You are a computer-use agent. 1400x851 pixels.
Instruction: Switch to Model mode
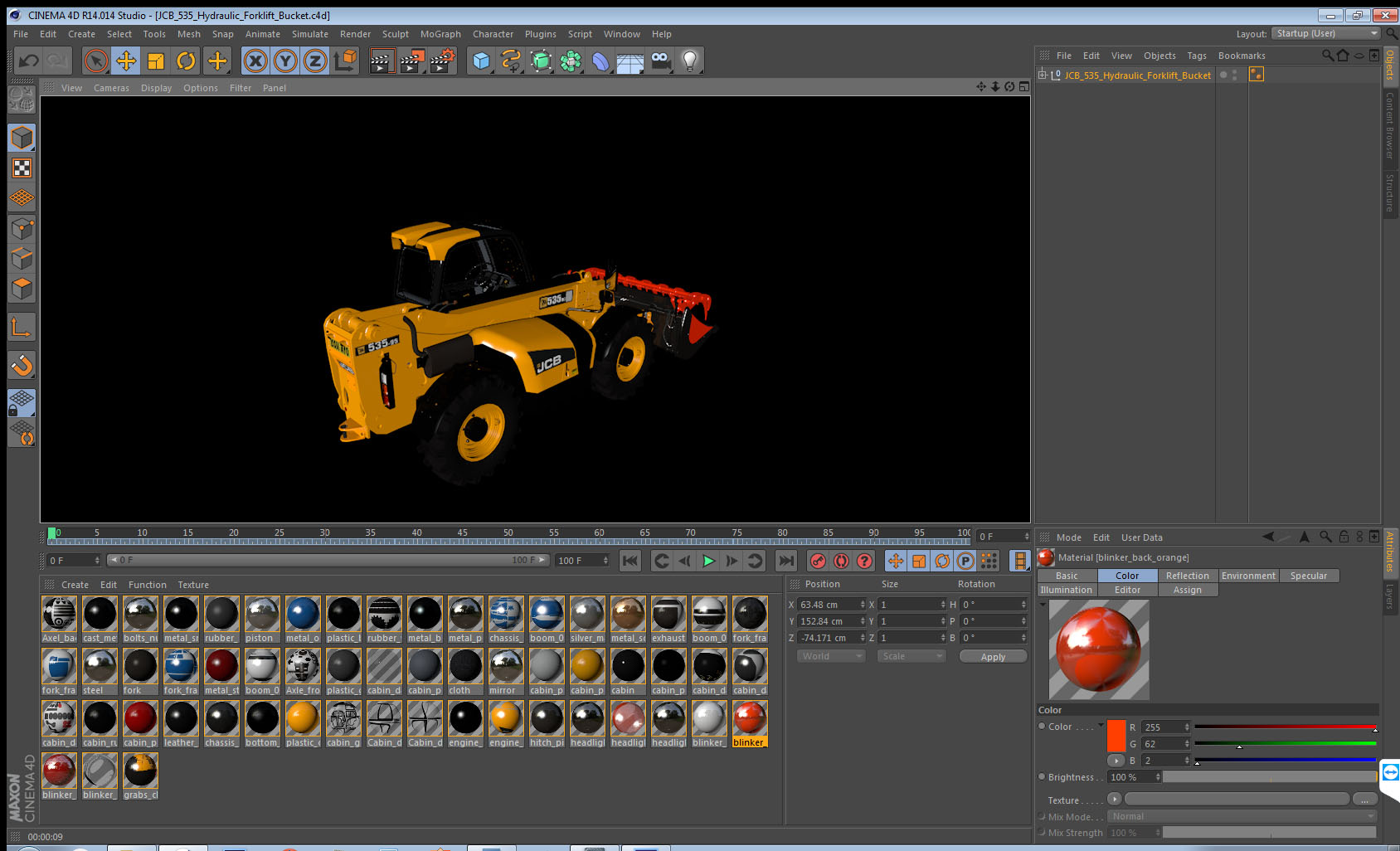click(22, 138)
